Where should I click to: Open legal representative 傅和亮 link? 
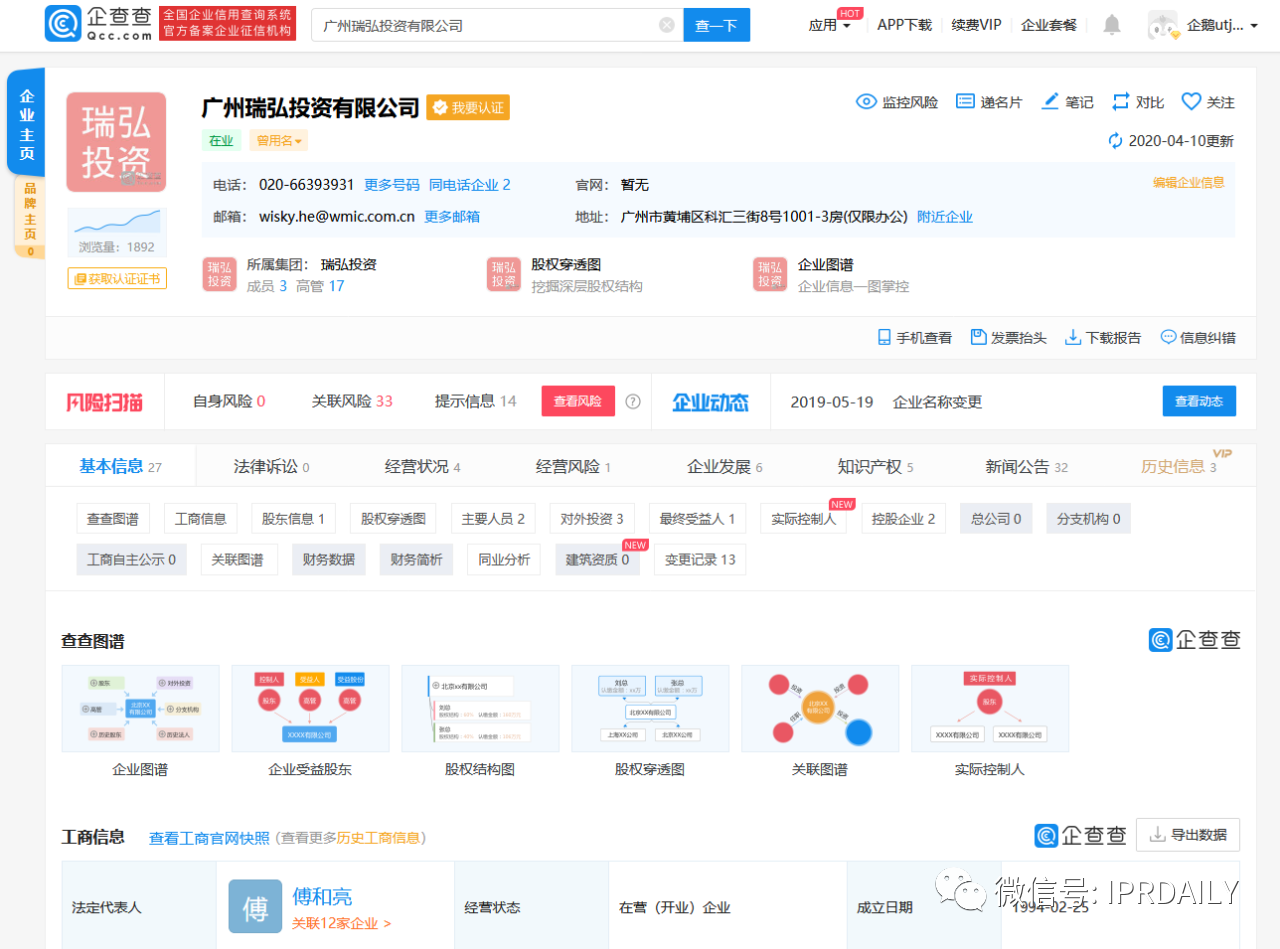click(322, 897)
